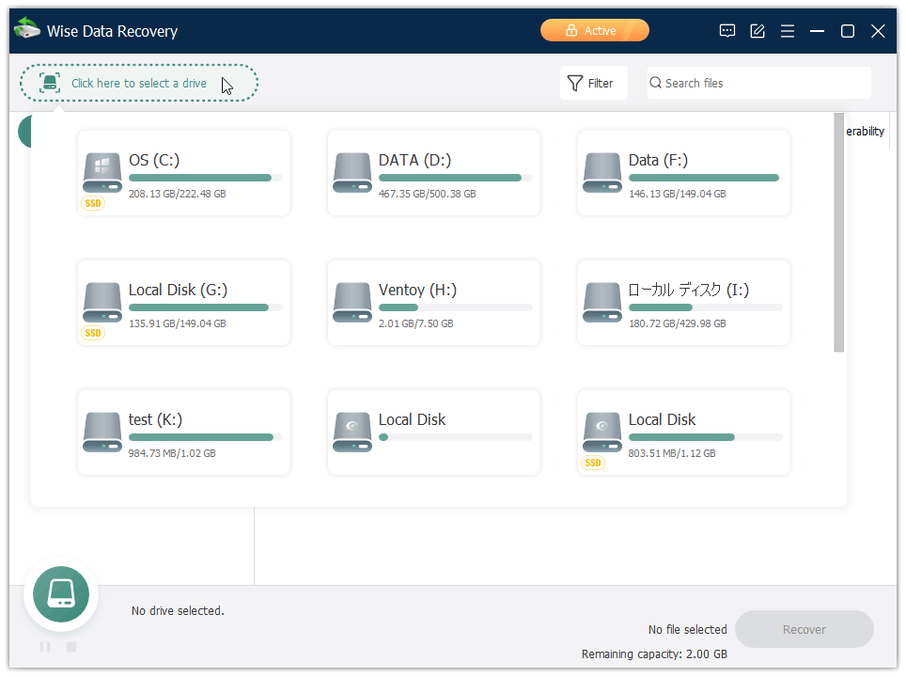The height and width of the screenshot is (677, 906).
Task: Select the ローカル ディスク (I:) drive icon
Action: tap(602, 302)
